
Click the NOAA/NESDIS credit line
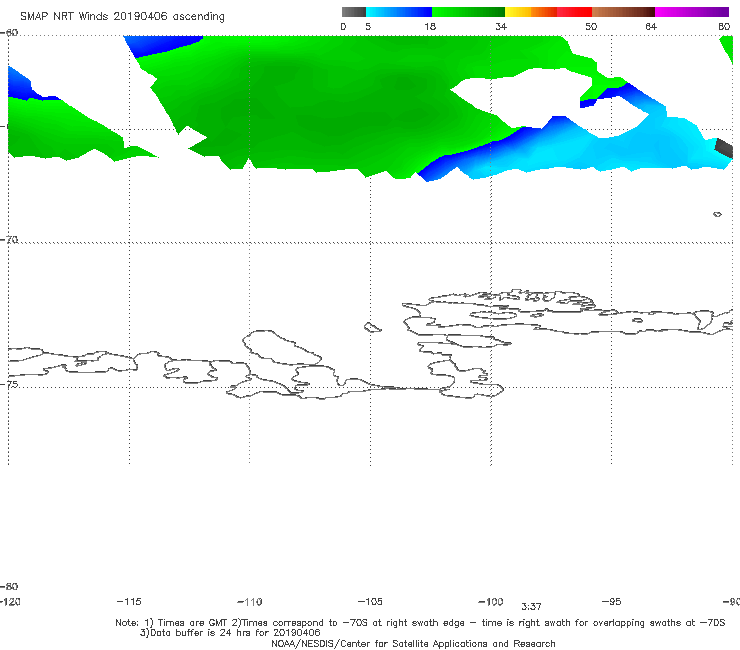coord(413,643)
